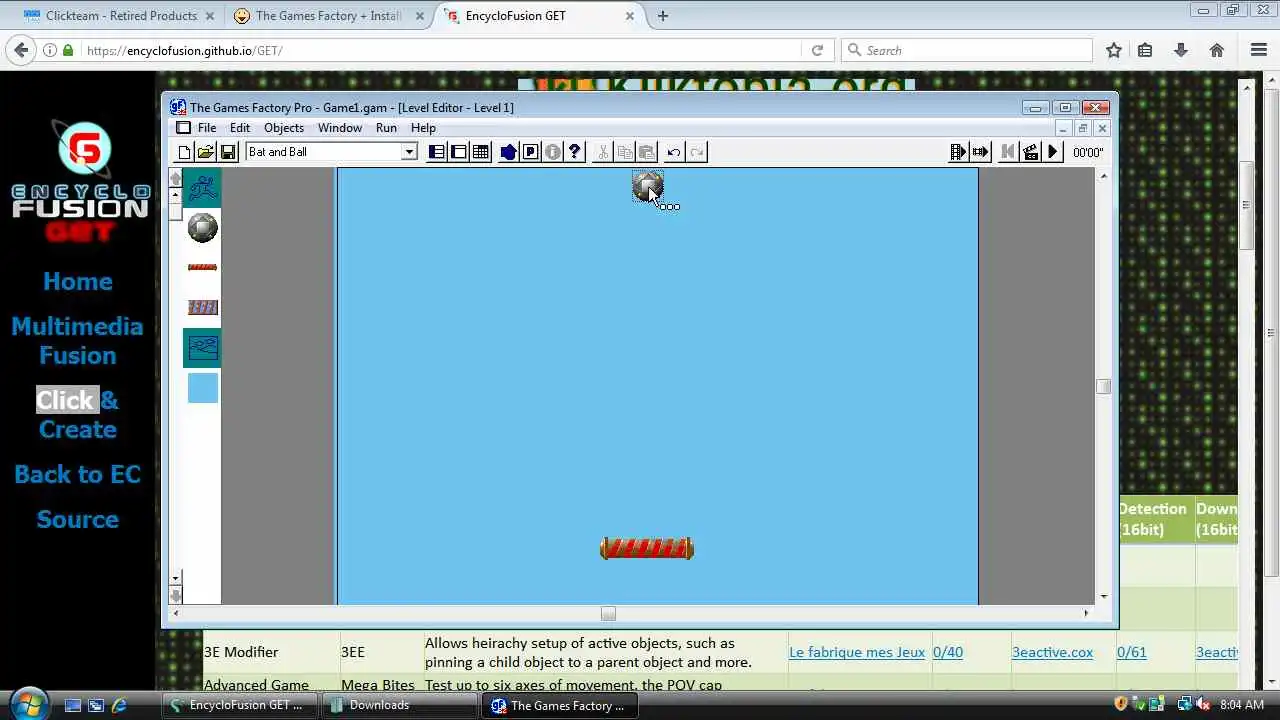Click the bookmark star icon in browser toolbar

1114,50
